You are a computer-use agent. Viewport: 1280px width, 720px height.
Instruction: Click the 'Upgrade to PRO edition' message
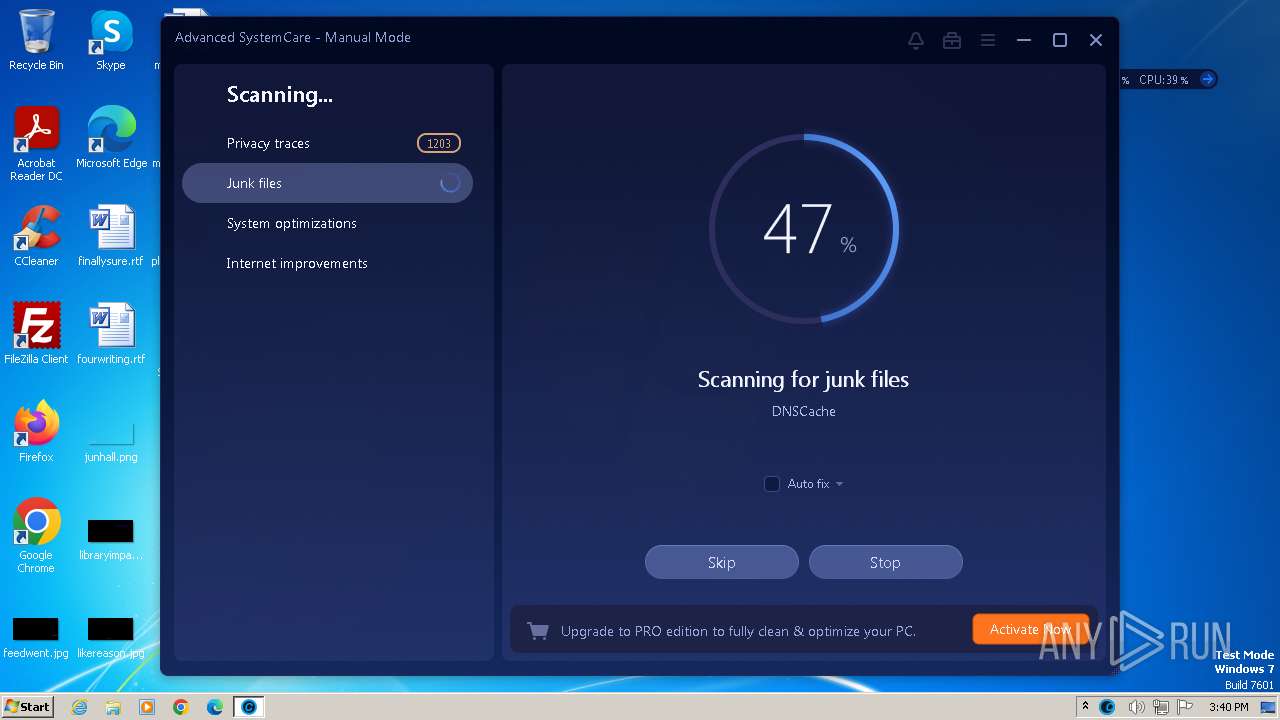click(x=738, y=631)
